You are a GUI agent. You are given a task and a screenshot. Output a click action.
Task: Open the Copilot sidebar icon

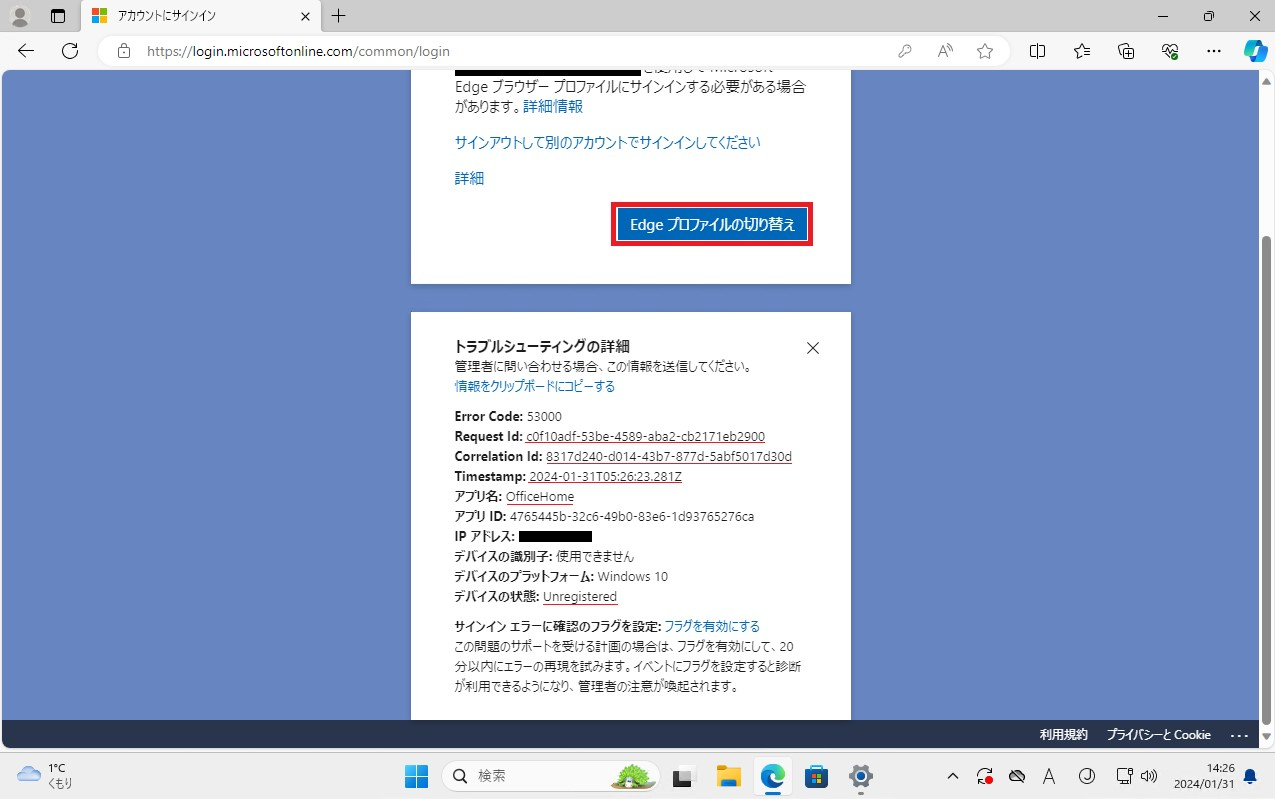pyautogui.click(x=1255, y=51)
